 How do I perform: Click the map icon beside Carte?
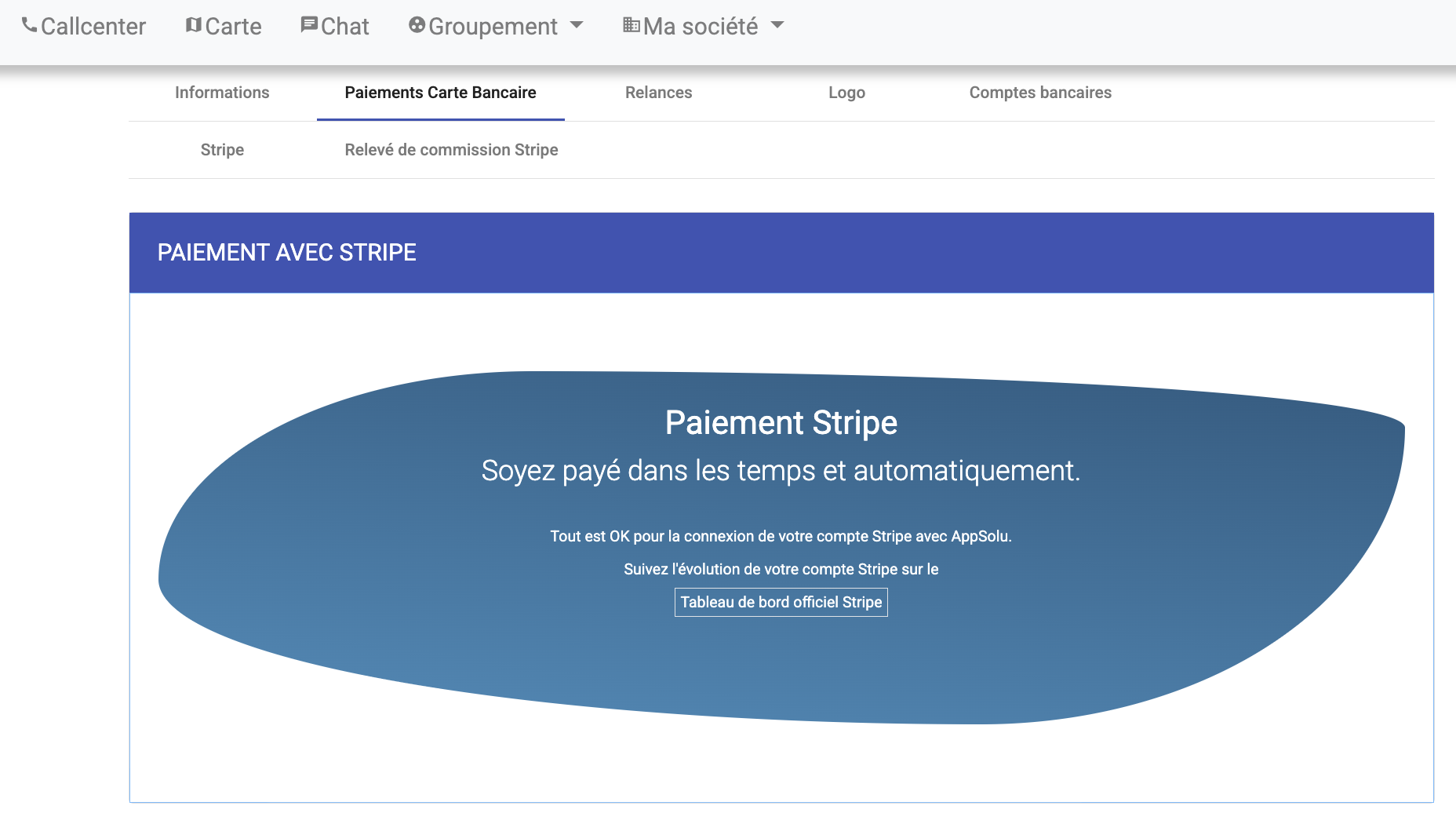[x=193, y=25]
